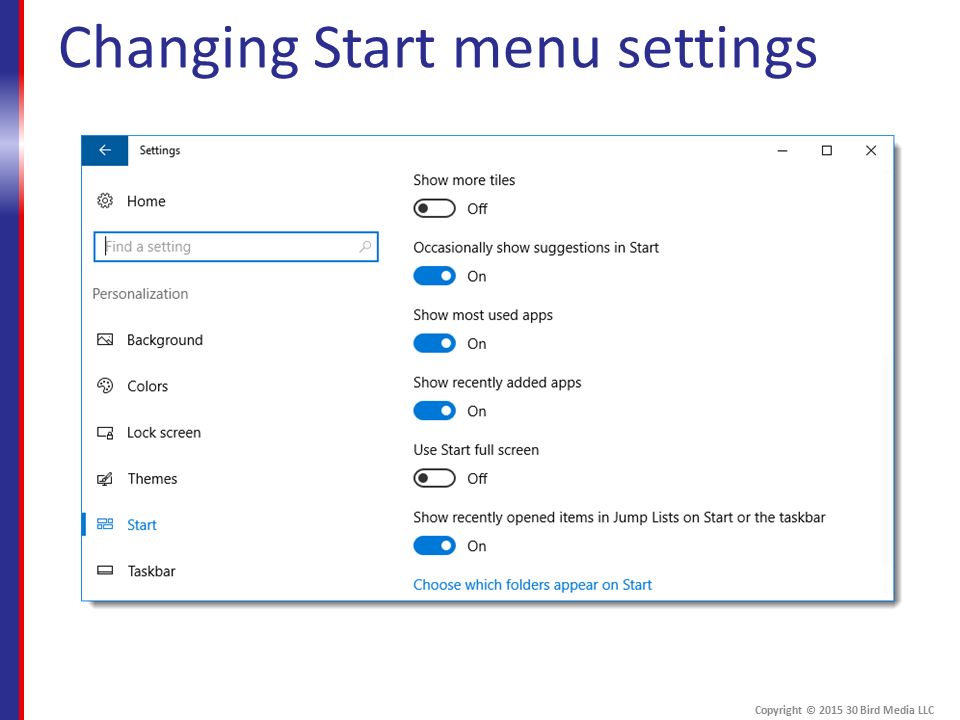Disable Occasionally show suggestions in Start
Image resolution: width=960 pixels, height=720 pixels.
click(434, 276)
